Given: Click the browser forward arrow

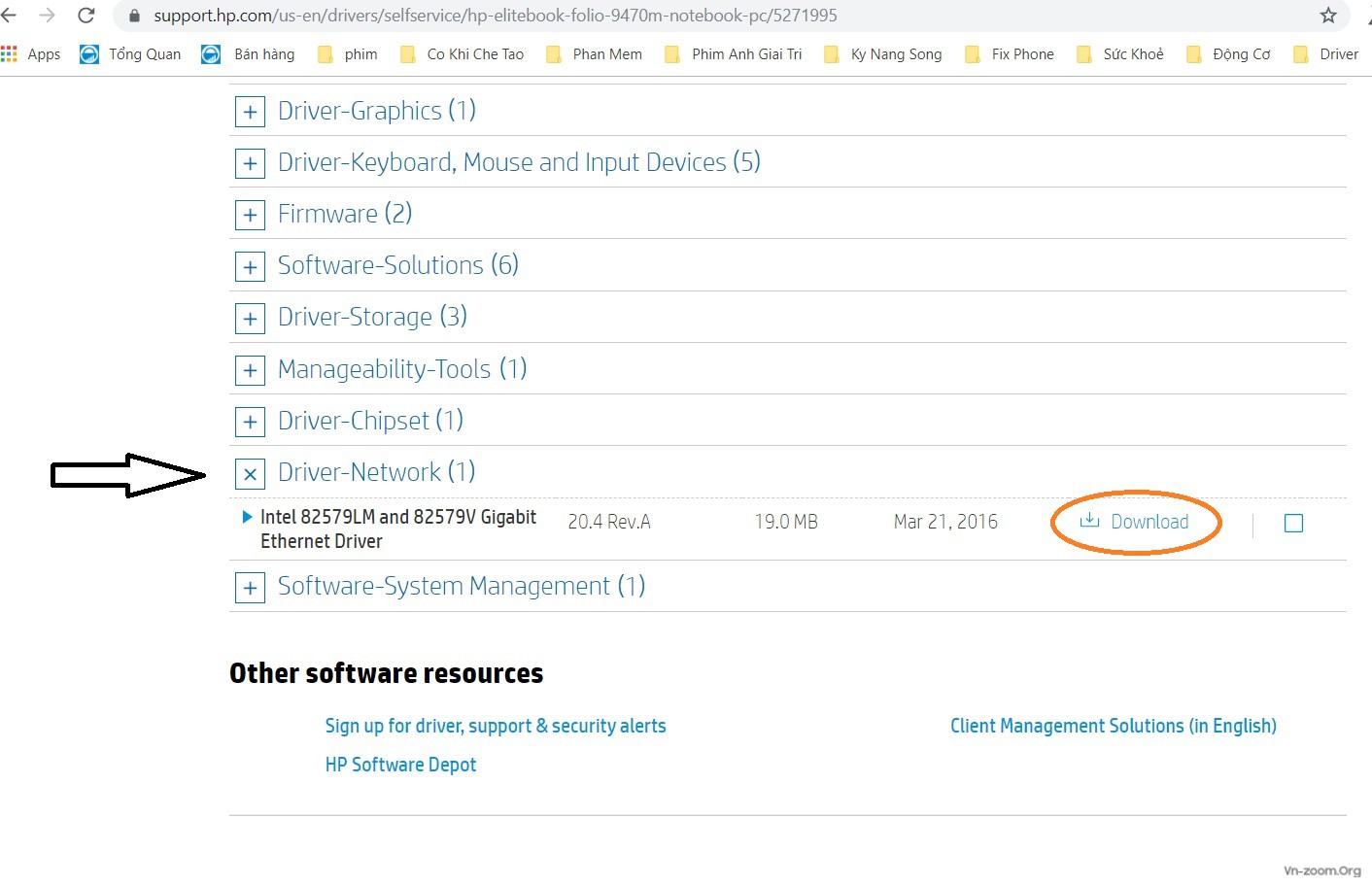Looking at the screenshot, I should (x=47, y=15).
